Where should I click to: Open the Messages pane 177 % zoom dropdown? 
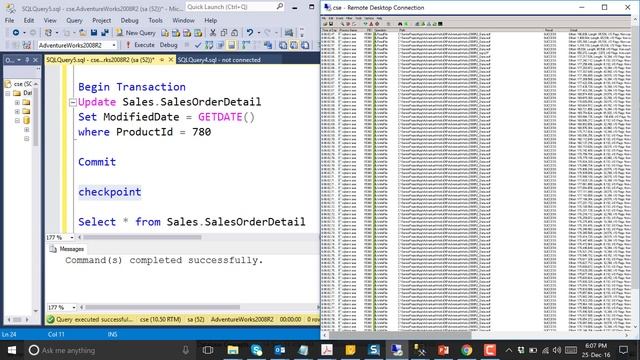(73, 307)
